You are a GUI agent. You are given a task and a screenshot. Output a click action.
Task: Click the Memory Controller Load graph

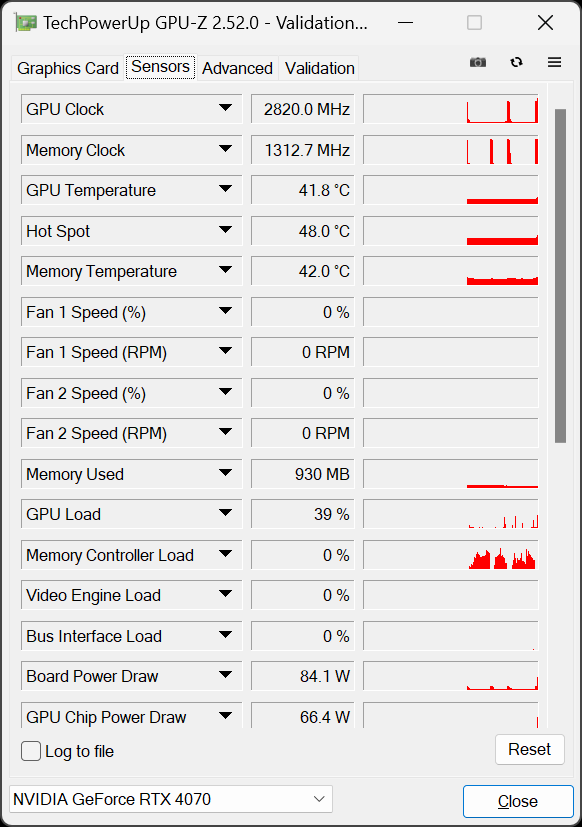tap(451, 555)
